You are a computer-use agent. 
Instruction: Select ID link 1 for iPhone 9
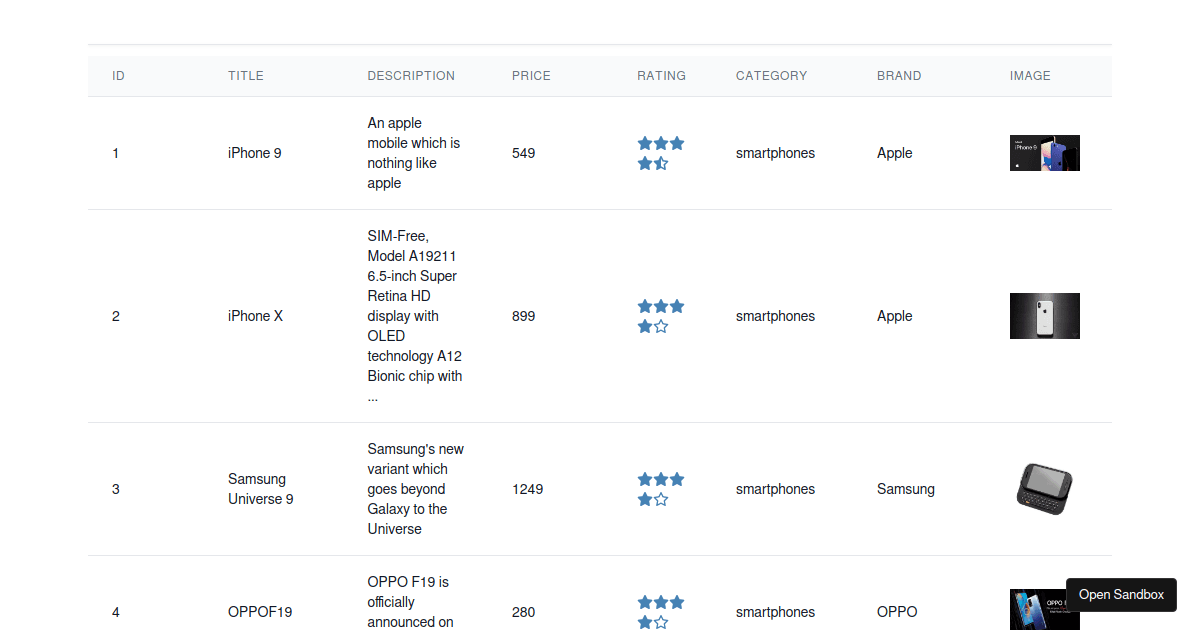coord(115,153)
